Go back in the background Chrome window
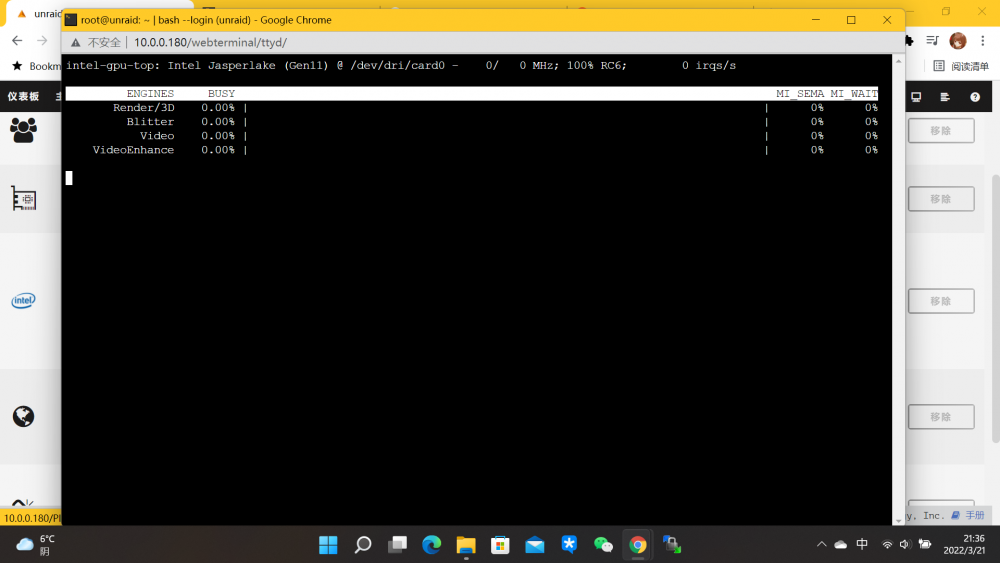 click(17, 41)
